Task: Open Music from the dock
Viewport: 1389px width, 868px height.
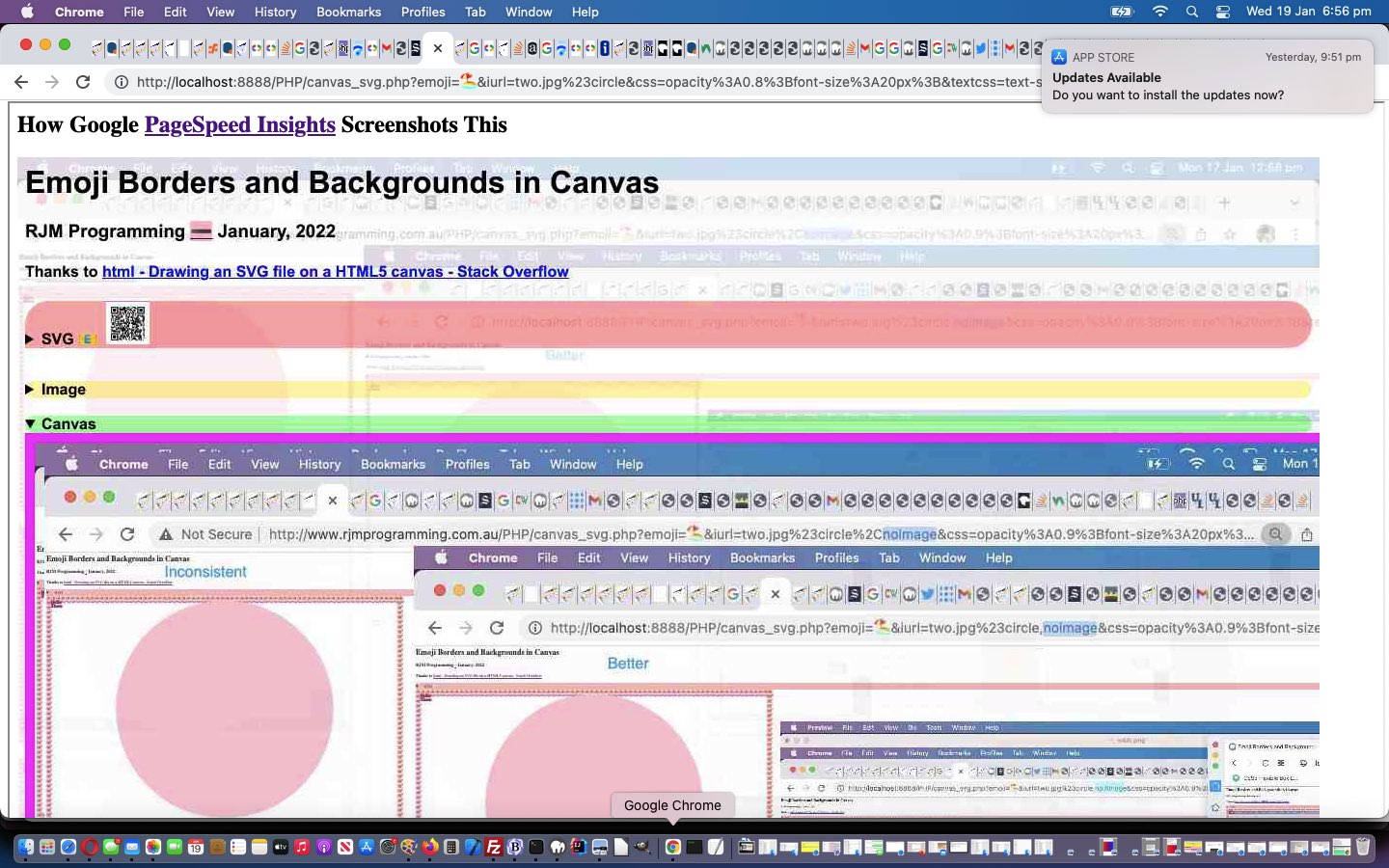Action: (x=301, y=848)
